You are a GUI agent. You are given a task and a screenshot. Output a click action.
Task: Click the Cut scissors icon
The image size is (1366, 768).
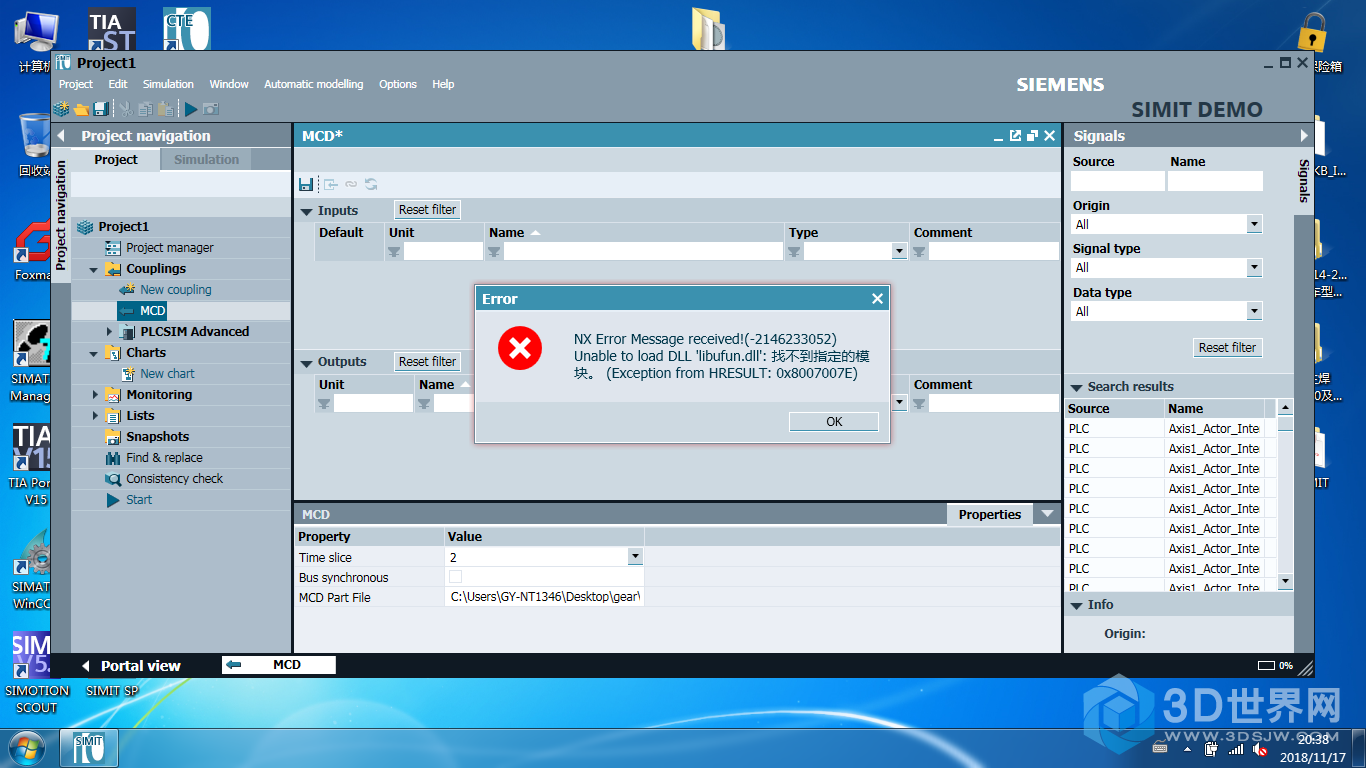pos(127,109)
